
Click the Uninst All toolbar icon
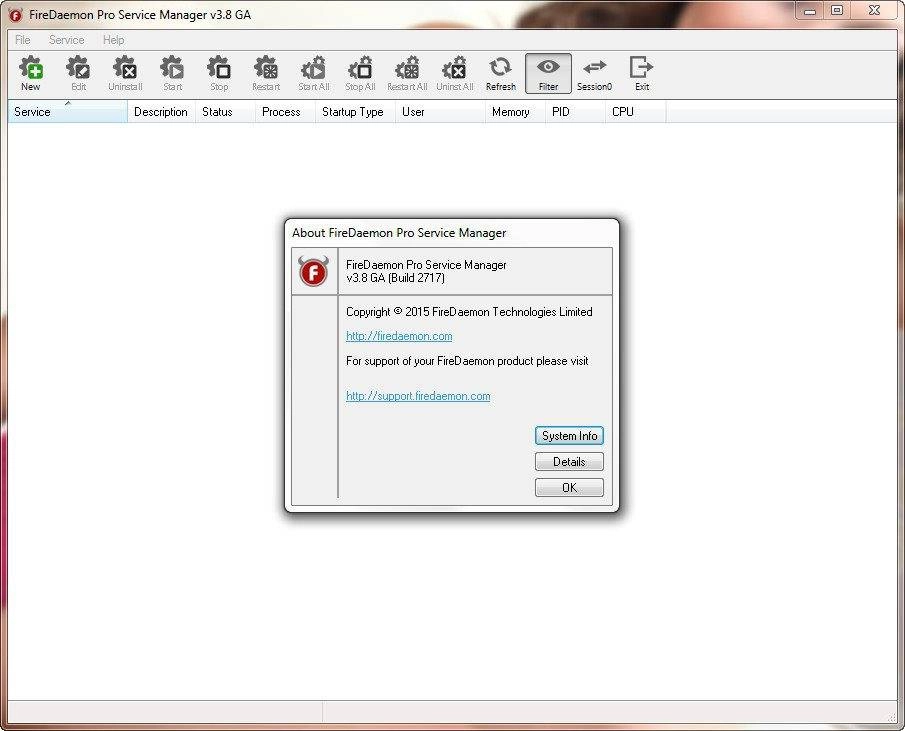(455, 73)
